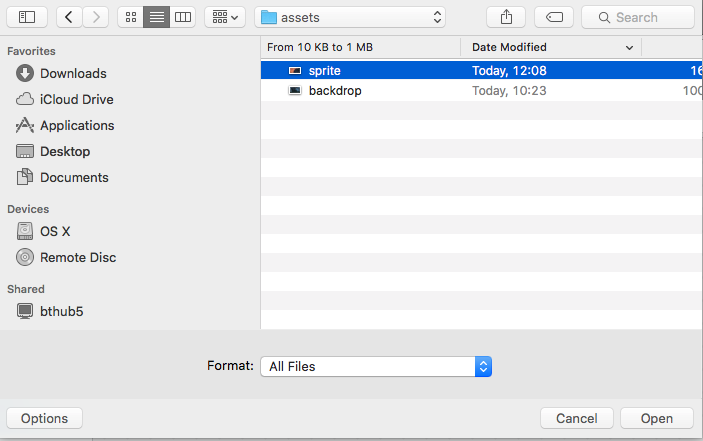Sort by Date Modified column header
The image size is (703, 441).
(x=550, y=47)
